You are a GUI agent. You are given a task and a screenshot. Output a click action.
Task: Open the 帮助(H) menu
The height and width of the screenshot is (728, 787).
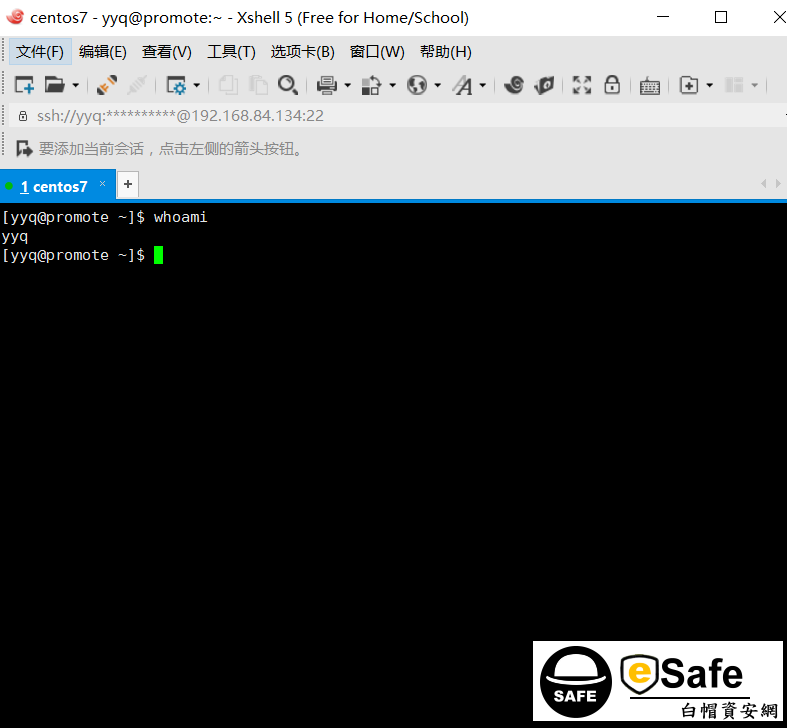coord(446,52)
